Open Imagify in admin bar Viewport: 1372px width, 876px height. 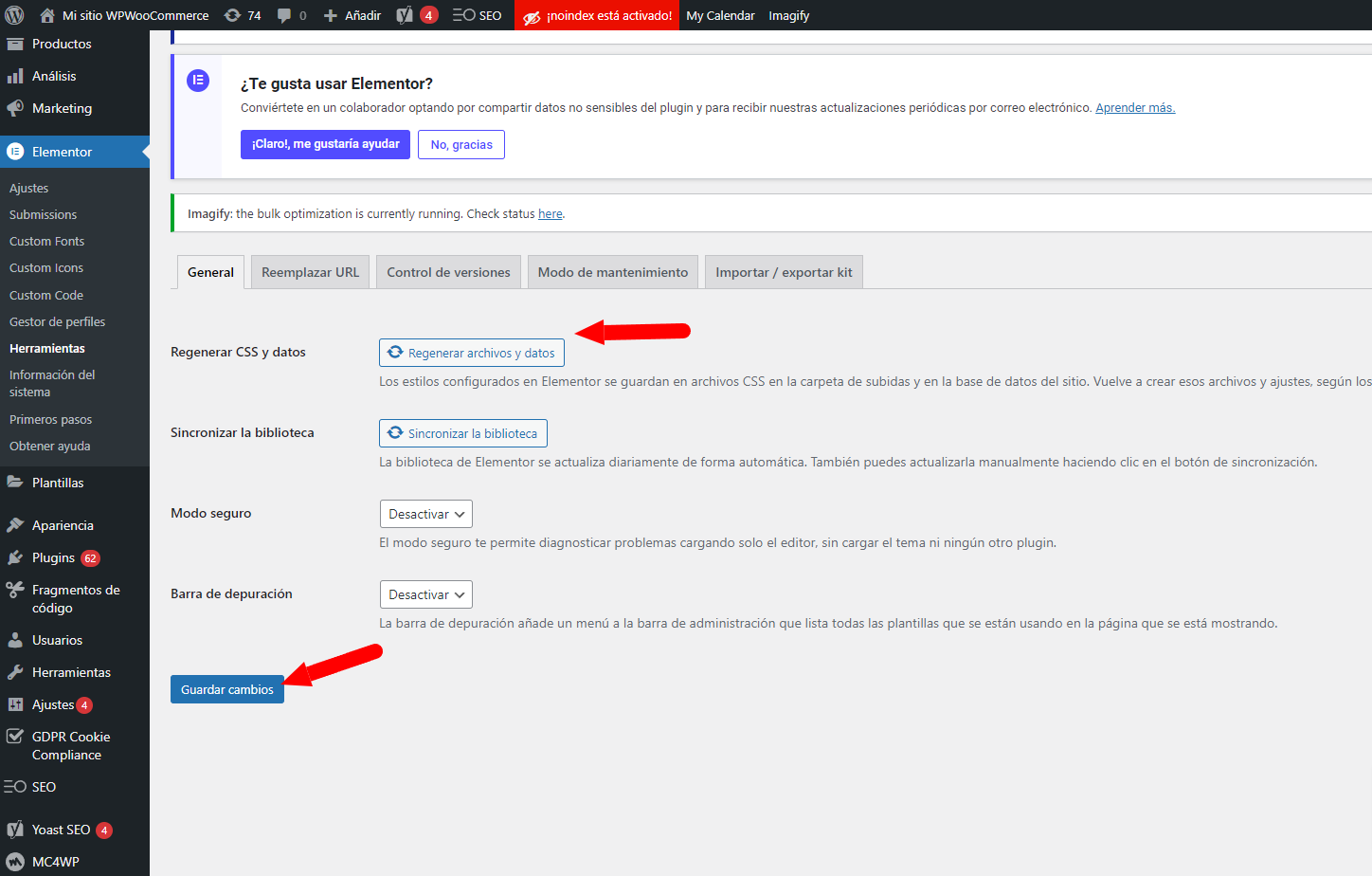(x=789, y=15)
